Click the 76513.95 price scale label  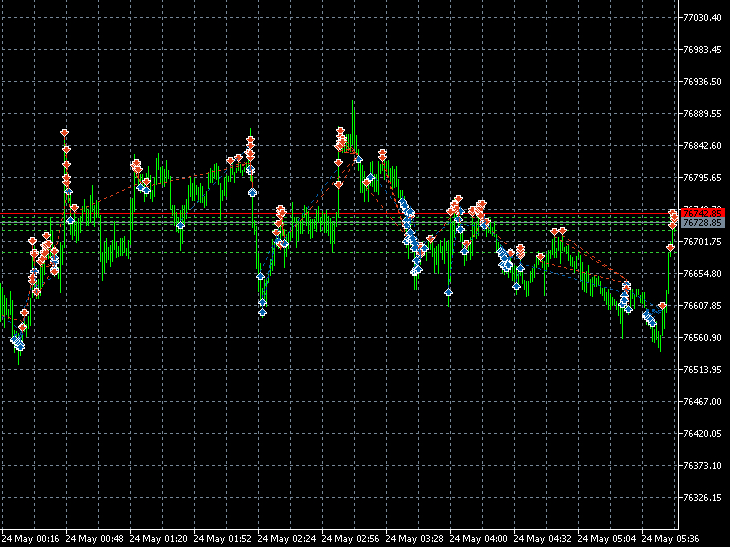click(702, 370)
